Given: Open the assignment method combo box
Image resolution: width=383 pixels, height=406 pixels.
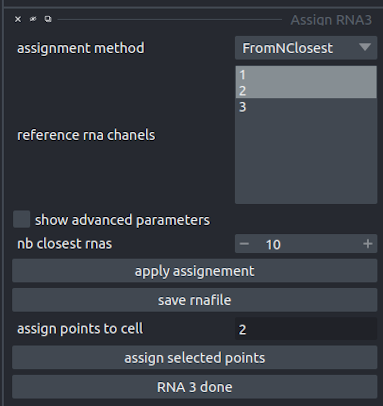Looking at the screenshot, I should pyautogui.click(x=306, y=48).
